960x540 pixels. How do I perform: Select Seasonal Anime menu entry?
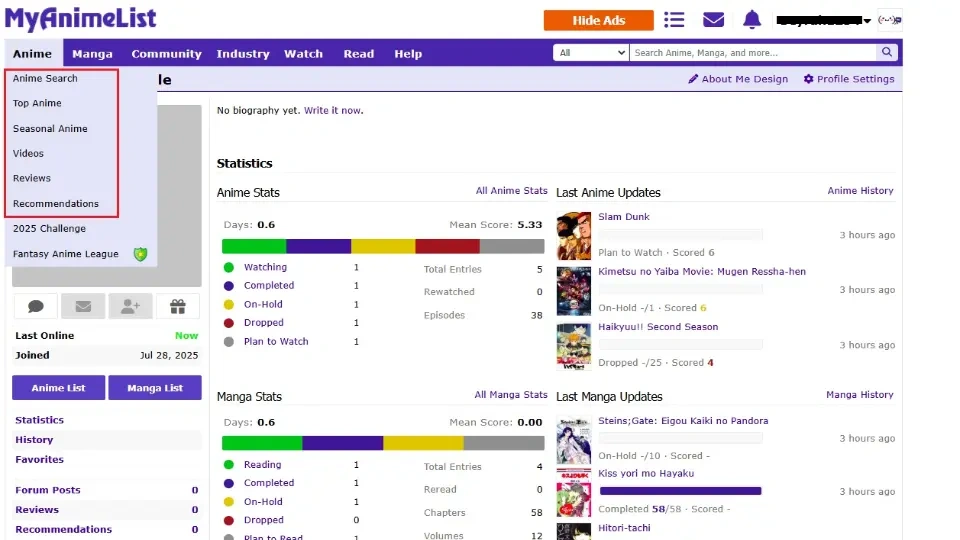pyautogui.click(x=50, y=129)
